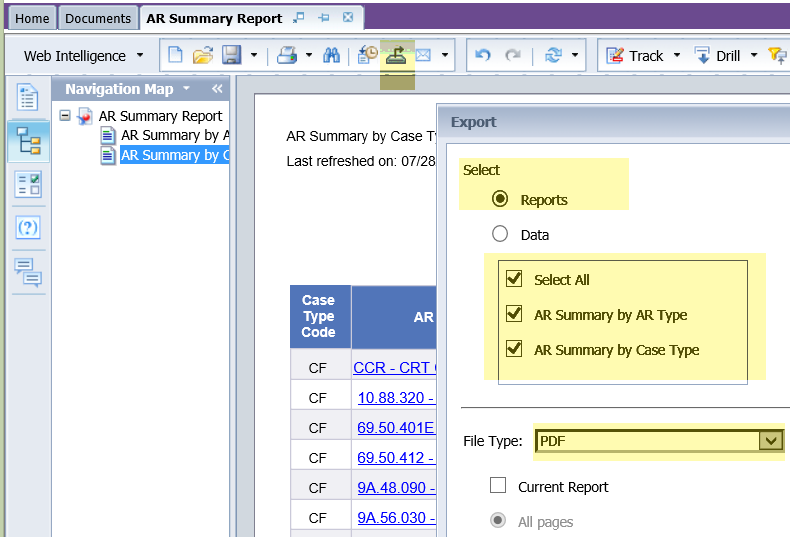Select AR Summary Report root tree item
Screen dimensions: 790x537
point(160,116)
